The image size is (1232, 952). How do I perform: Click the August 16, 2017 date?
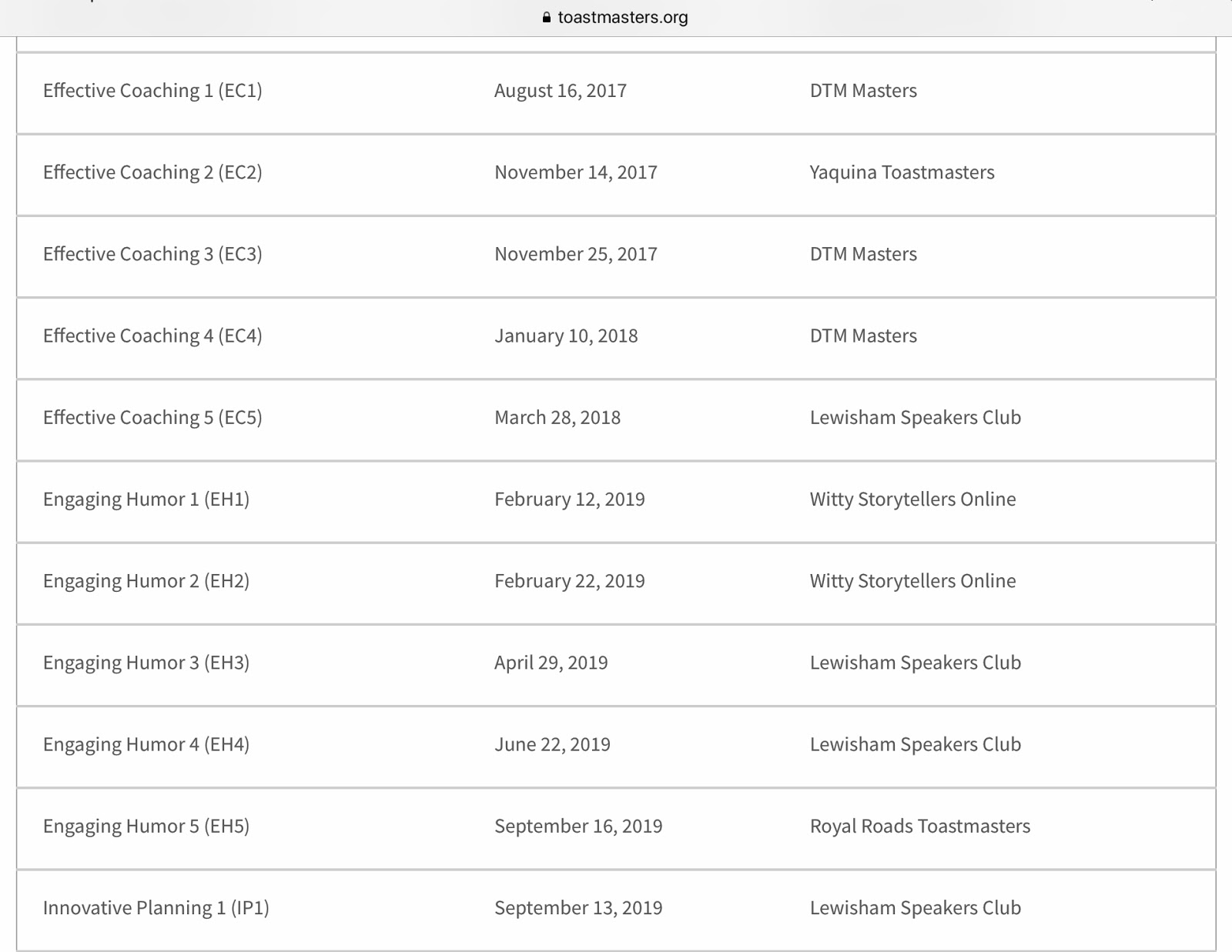click(x=560, y=91)
